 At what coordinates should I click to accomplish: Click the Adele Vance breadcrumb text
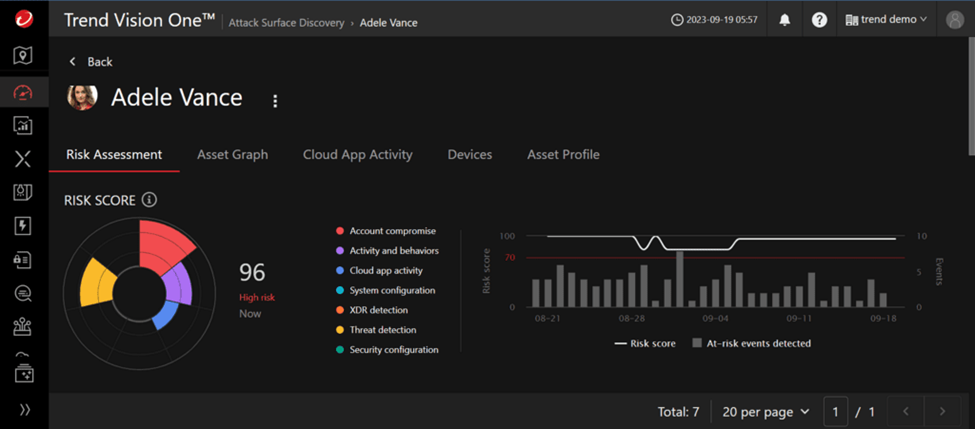click(x=389, y=23)
